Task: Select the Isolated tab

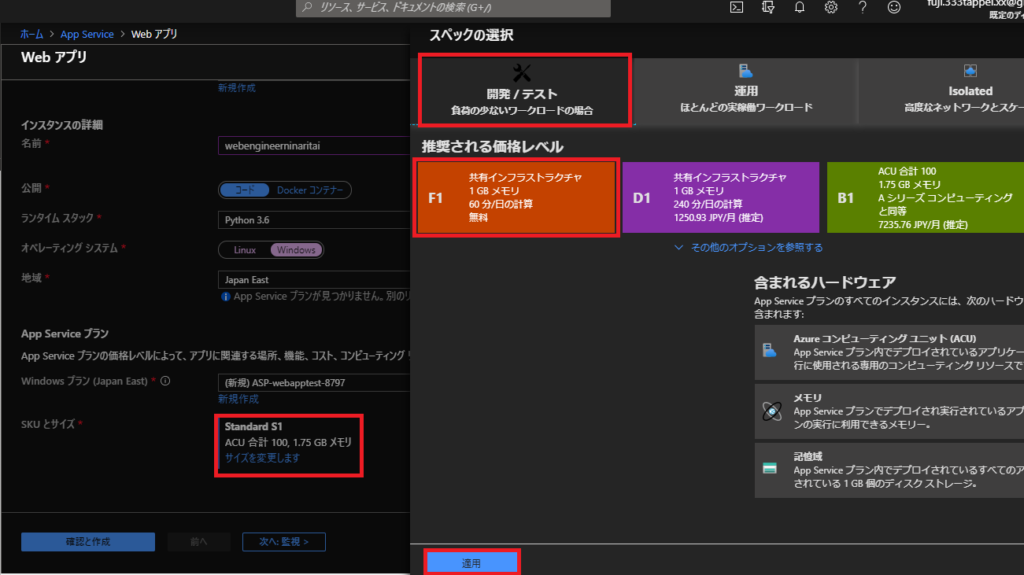Action: pos(941,90)
